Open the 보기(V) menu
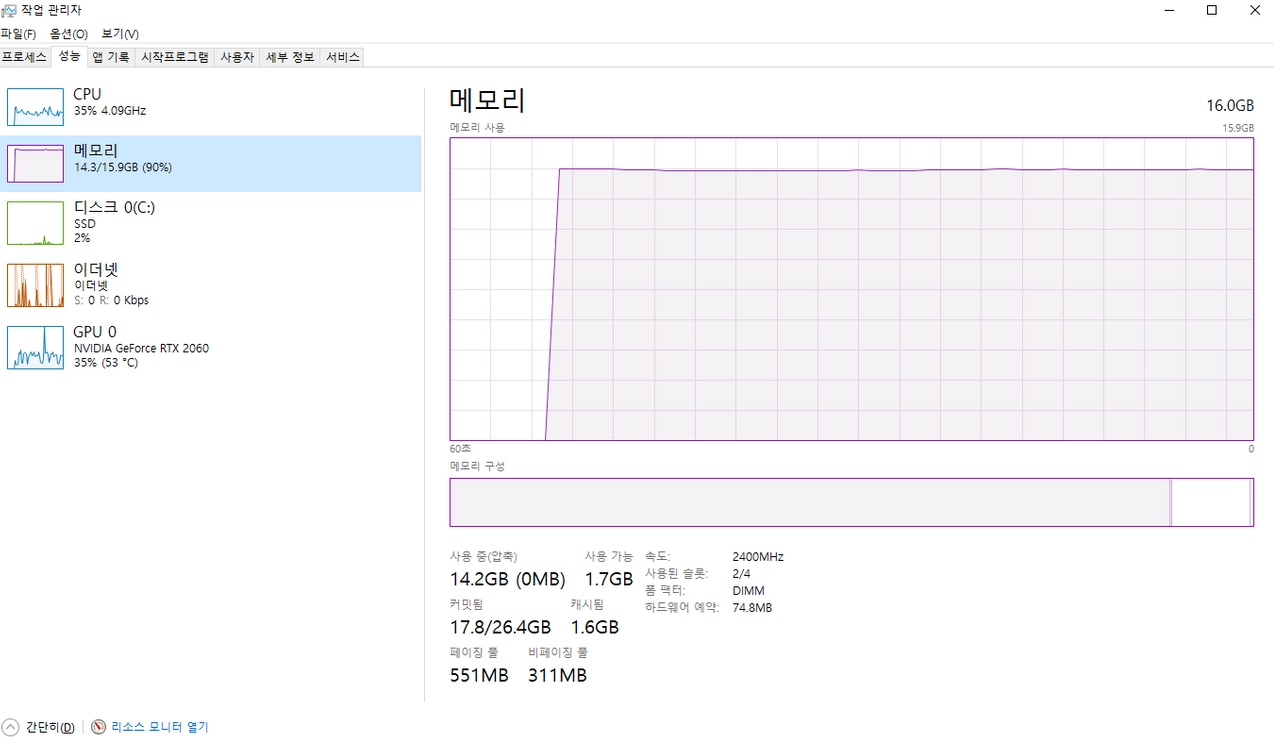 (120, 34)
